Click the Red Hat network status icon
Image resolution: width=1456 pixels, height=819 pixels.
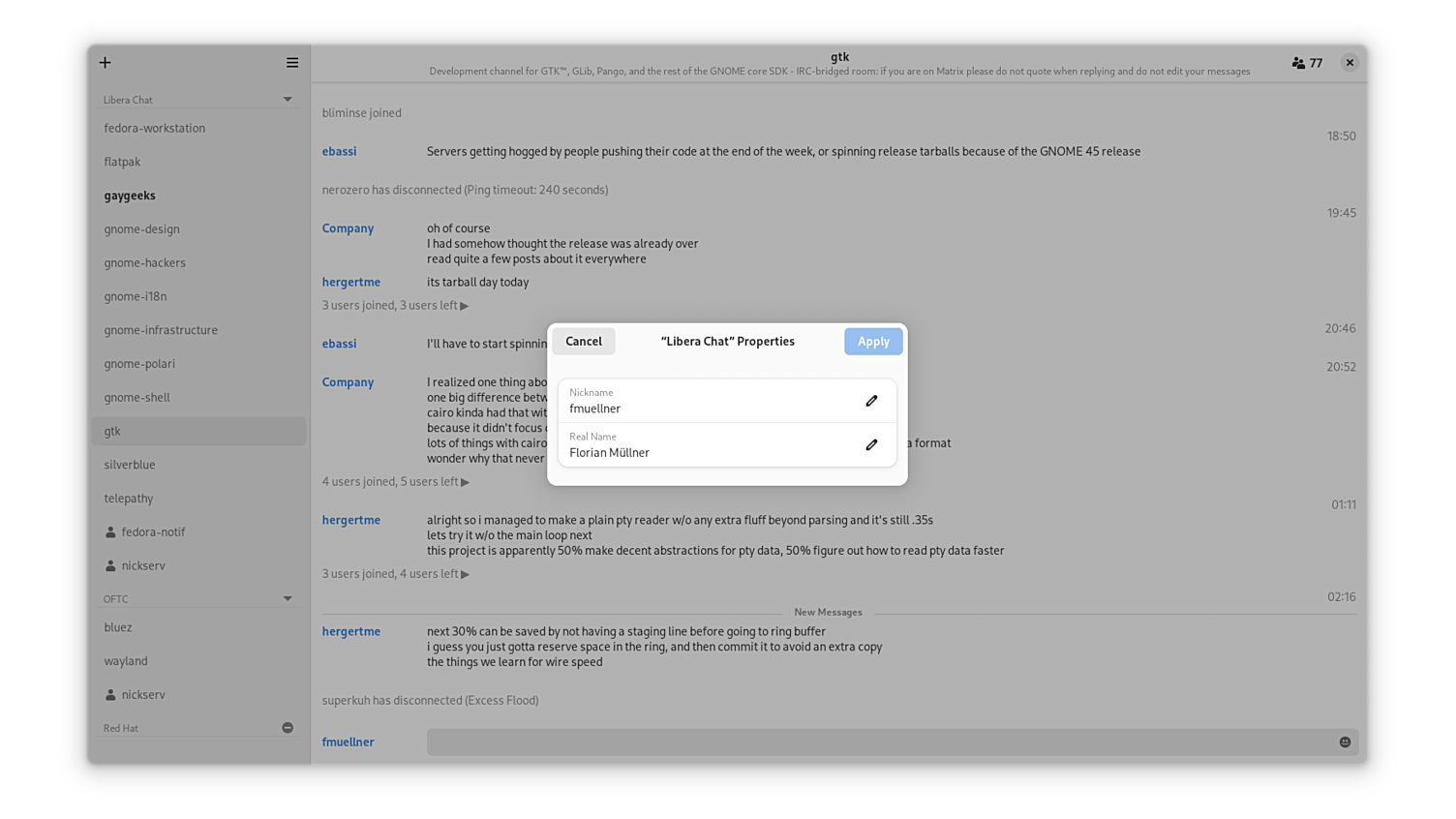288,728
